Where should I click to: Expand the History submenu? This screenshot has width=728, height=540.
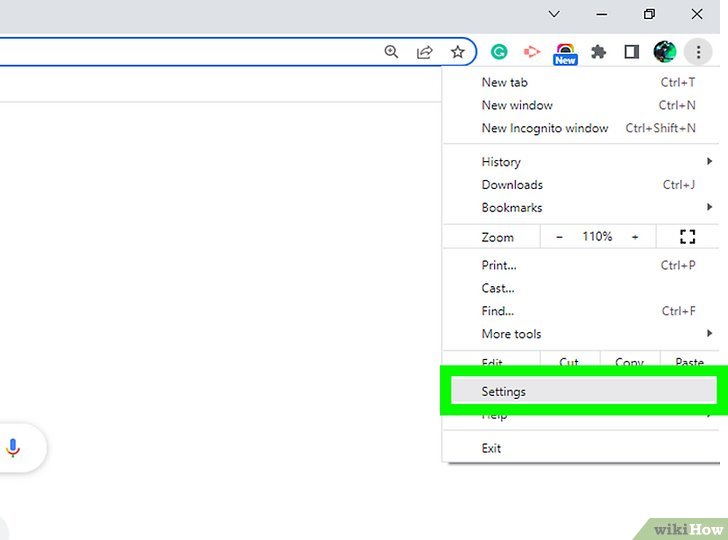pos(581,162)
